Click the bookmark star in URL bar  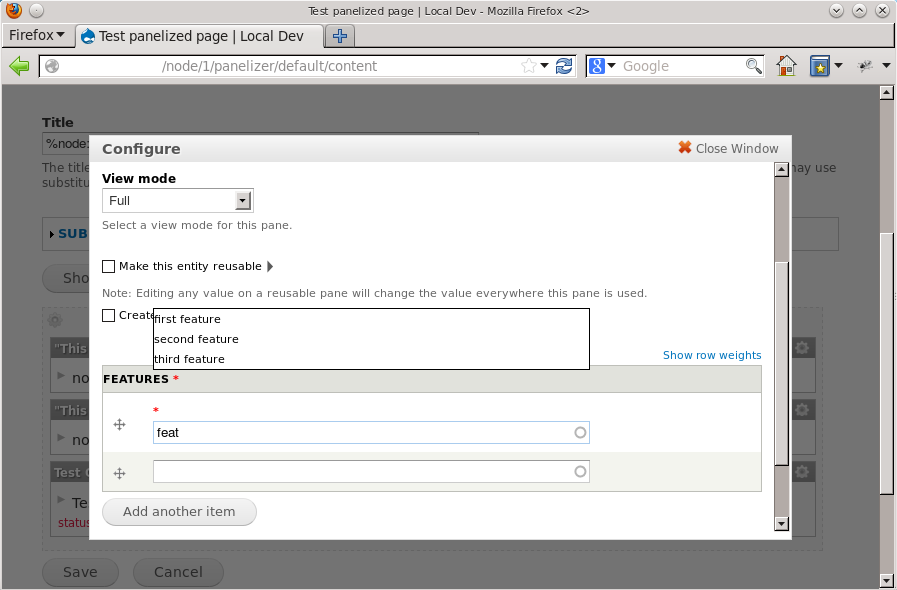[529, 66]
